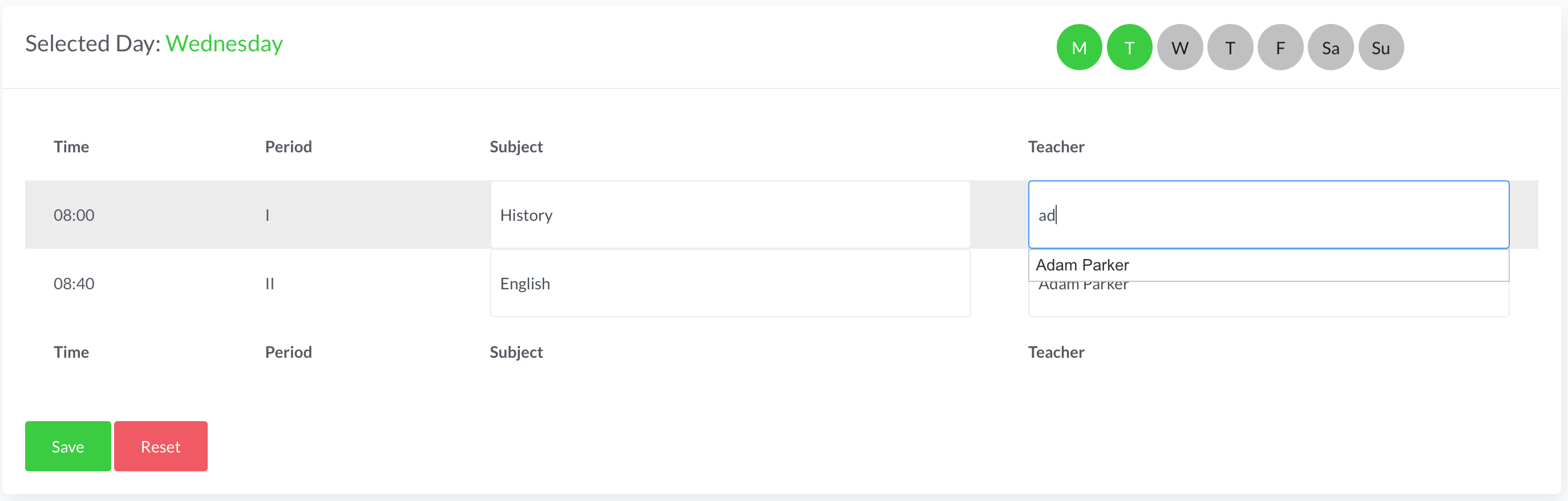Image resolution: width=1568 pixels, height=501 pixels.
Task: Choose Adam Parker from autocomplete suggestions
Action: 1082,265
